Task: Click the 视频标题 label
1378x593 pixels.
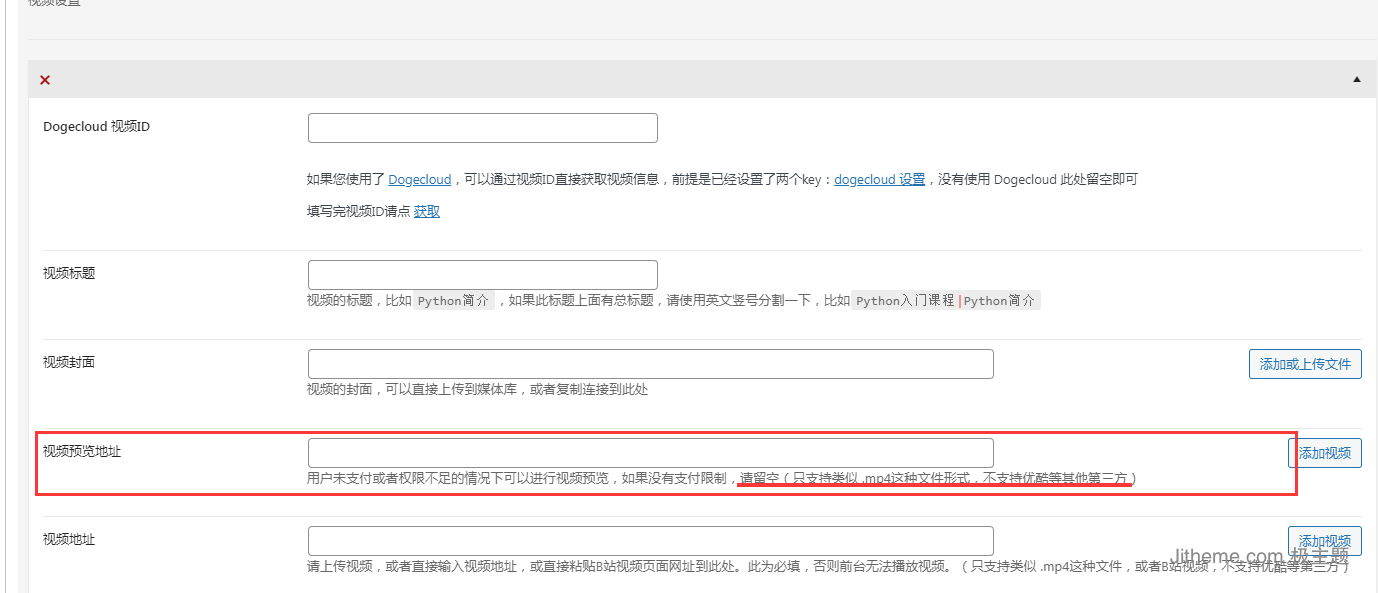Action: click(69, 273)
